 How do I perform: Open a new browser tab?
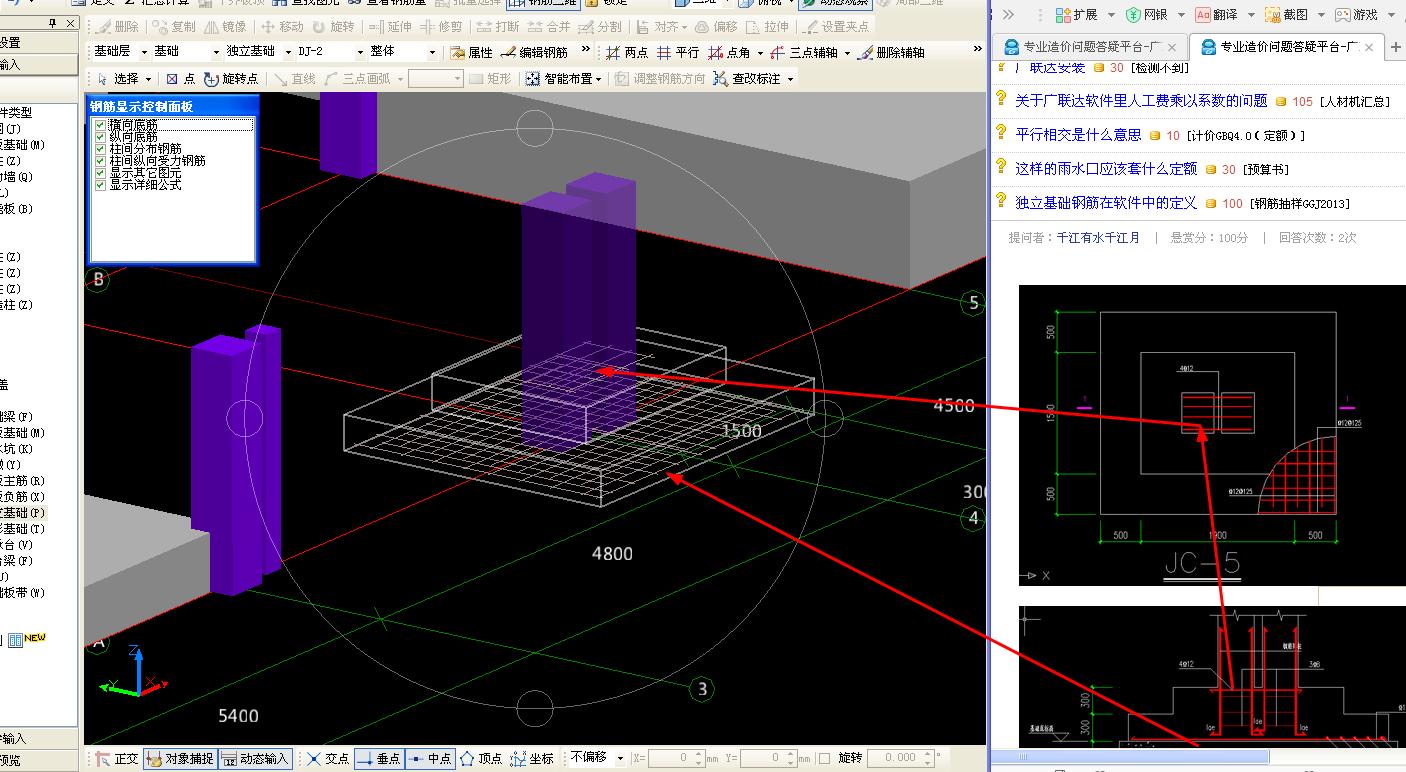[x=1396, y=46]
